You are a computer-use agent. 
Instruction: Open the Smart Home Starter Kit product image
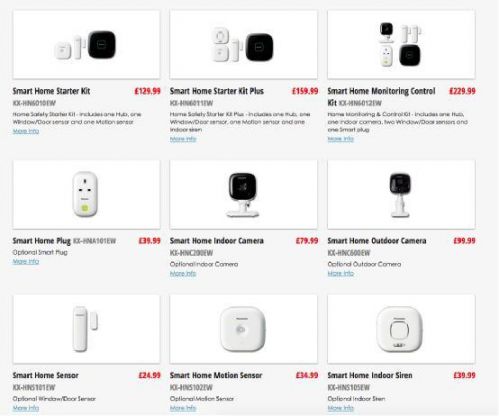[x=86, y=45]
